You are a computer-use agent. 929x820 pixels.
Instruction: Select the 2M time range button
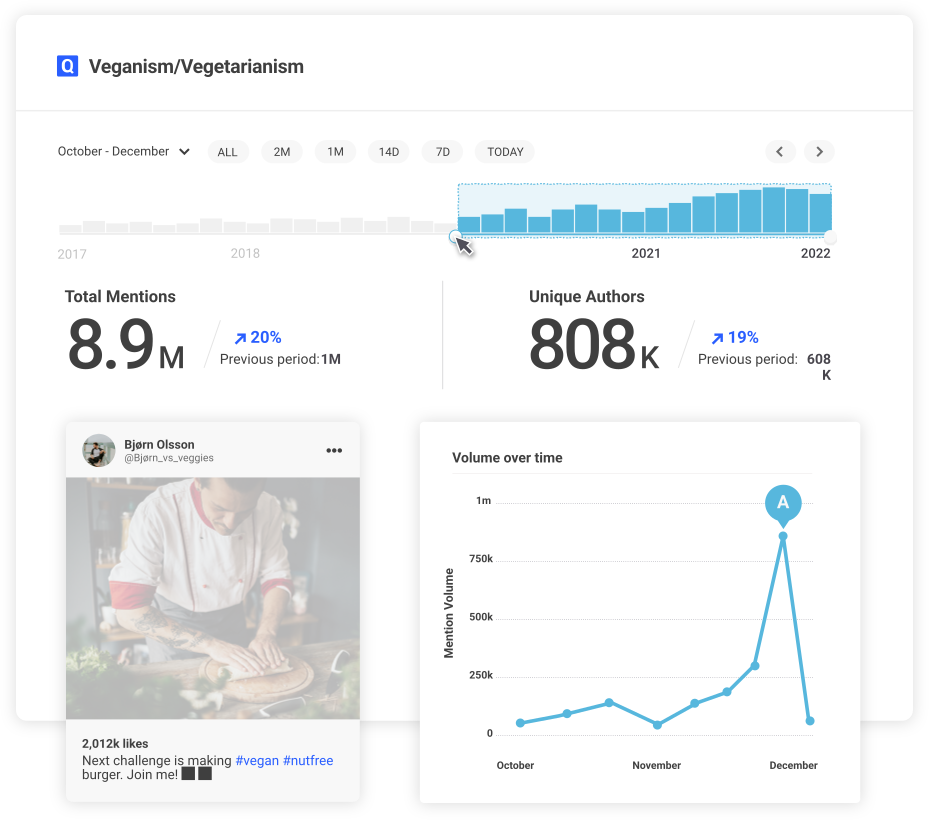[282, 152]
